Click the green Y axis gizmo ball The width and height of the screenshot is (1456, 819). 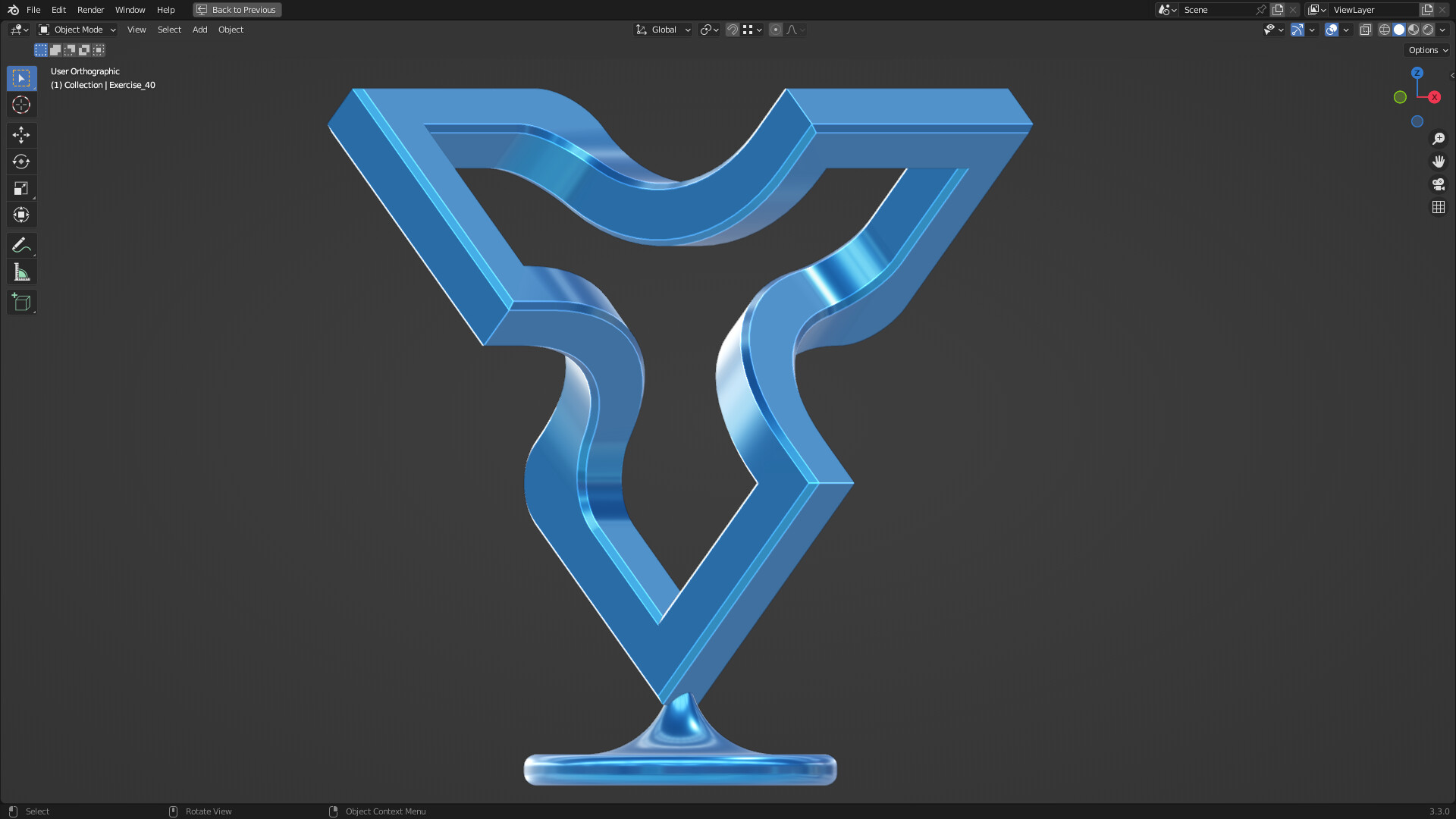(x=1400, y=97)
